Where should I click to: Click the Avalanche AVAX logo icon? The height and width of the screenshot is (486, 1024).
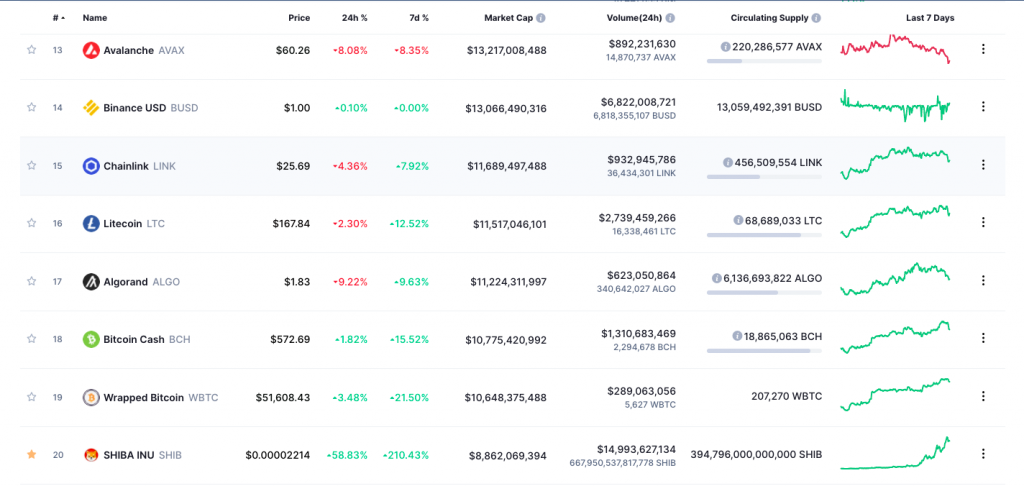click(91, 50)
